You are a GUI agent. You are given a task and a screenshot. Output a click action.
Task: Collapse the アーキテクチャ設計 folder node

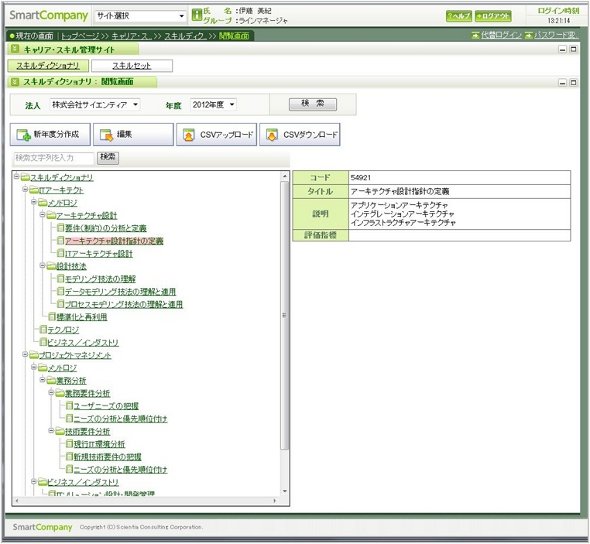[43, 215]
